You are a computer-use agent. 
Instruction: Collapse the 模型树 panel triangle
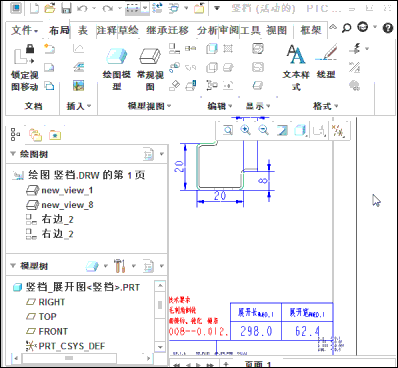[x=13, y=266]
